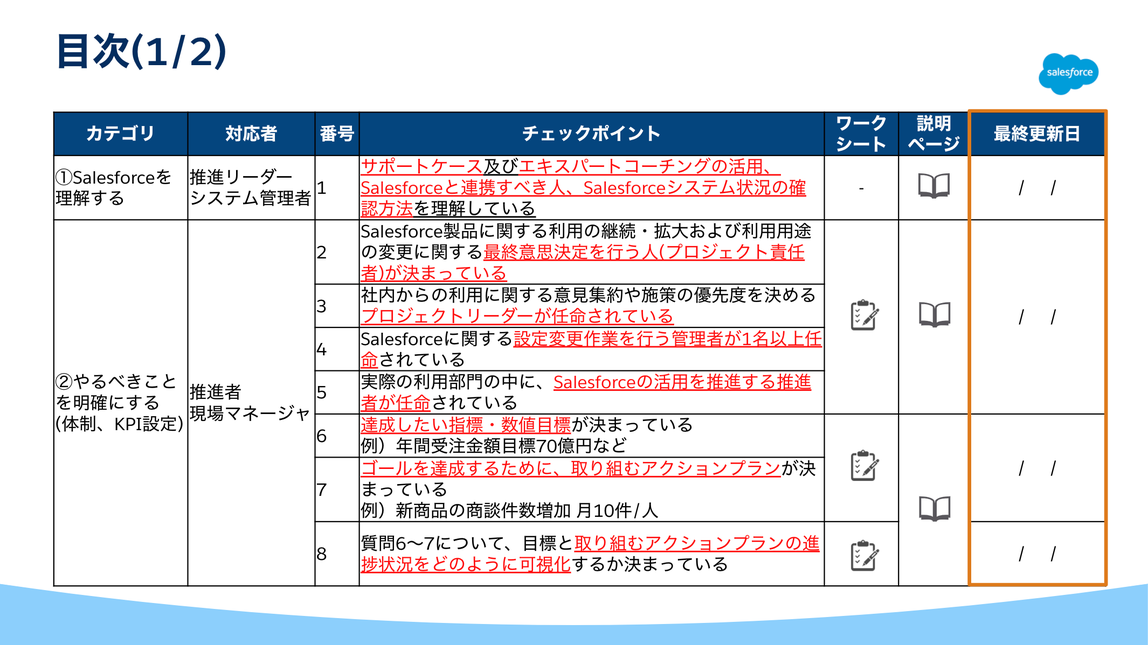Click the 最終更新日 date field for checkpoints 2-5
Image resolution: width=1148 pixels, height=645 pixels.
(x=1037, y=317)
